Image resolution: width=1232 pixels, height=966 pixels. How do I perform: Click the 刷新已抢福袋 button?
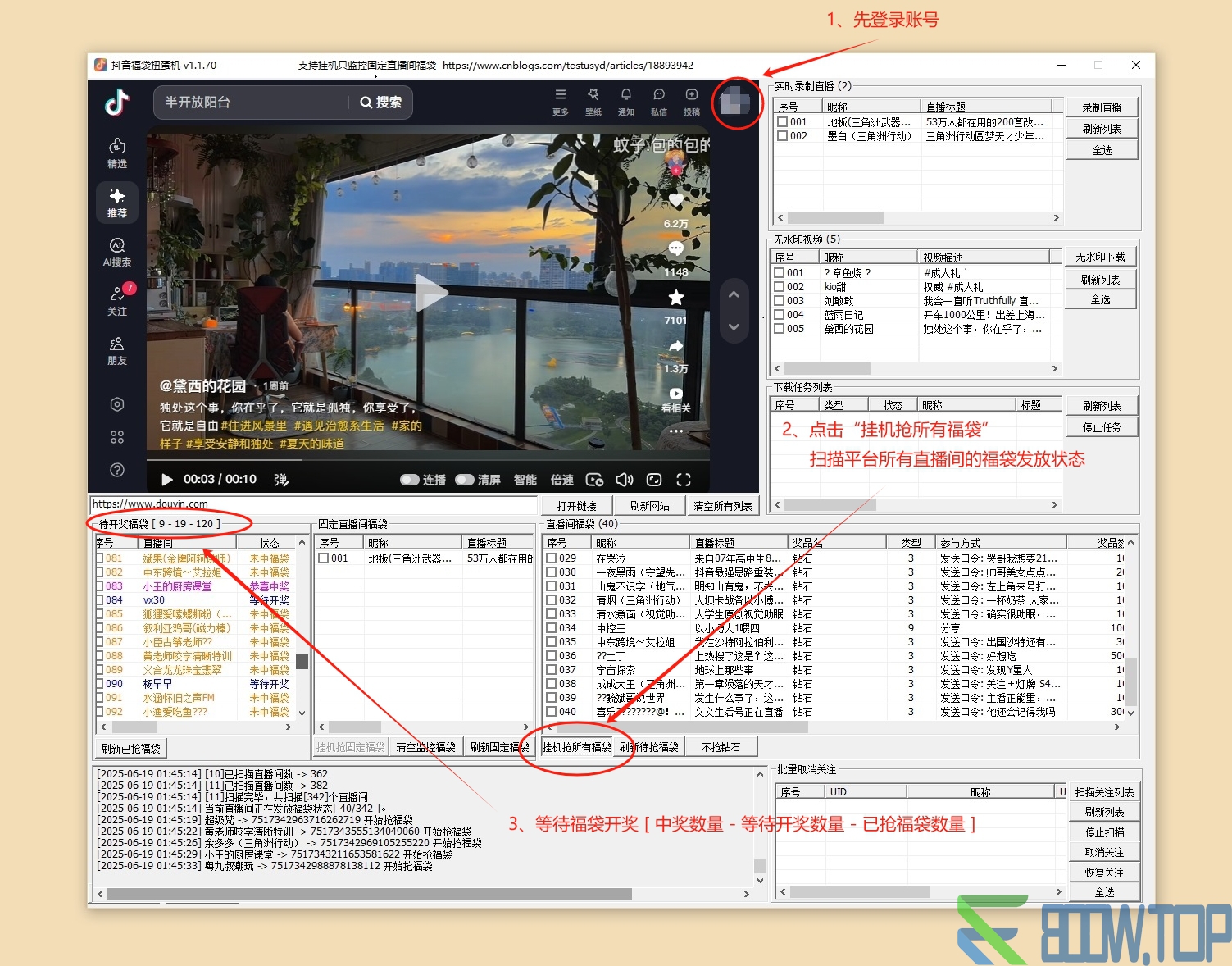pos(131,748)
